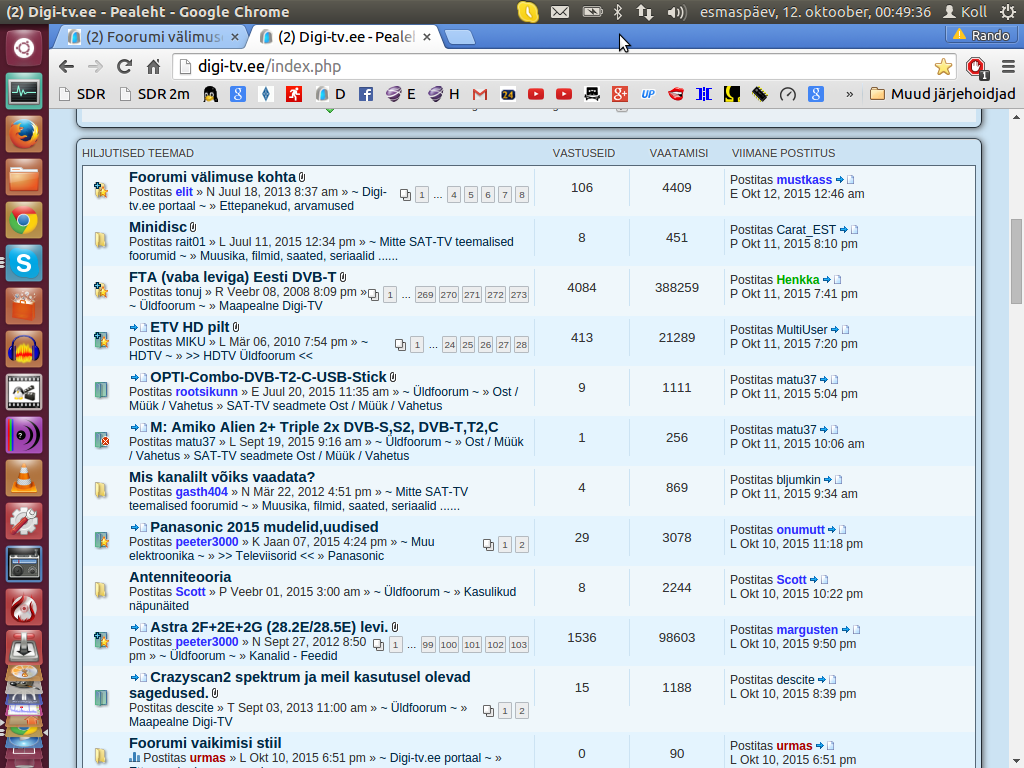Launch Skype from the launcher
This screenshot has height=768, width=1024.
(24, 263)
